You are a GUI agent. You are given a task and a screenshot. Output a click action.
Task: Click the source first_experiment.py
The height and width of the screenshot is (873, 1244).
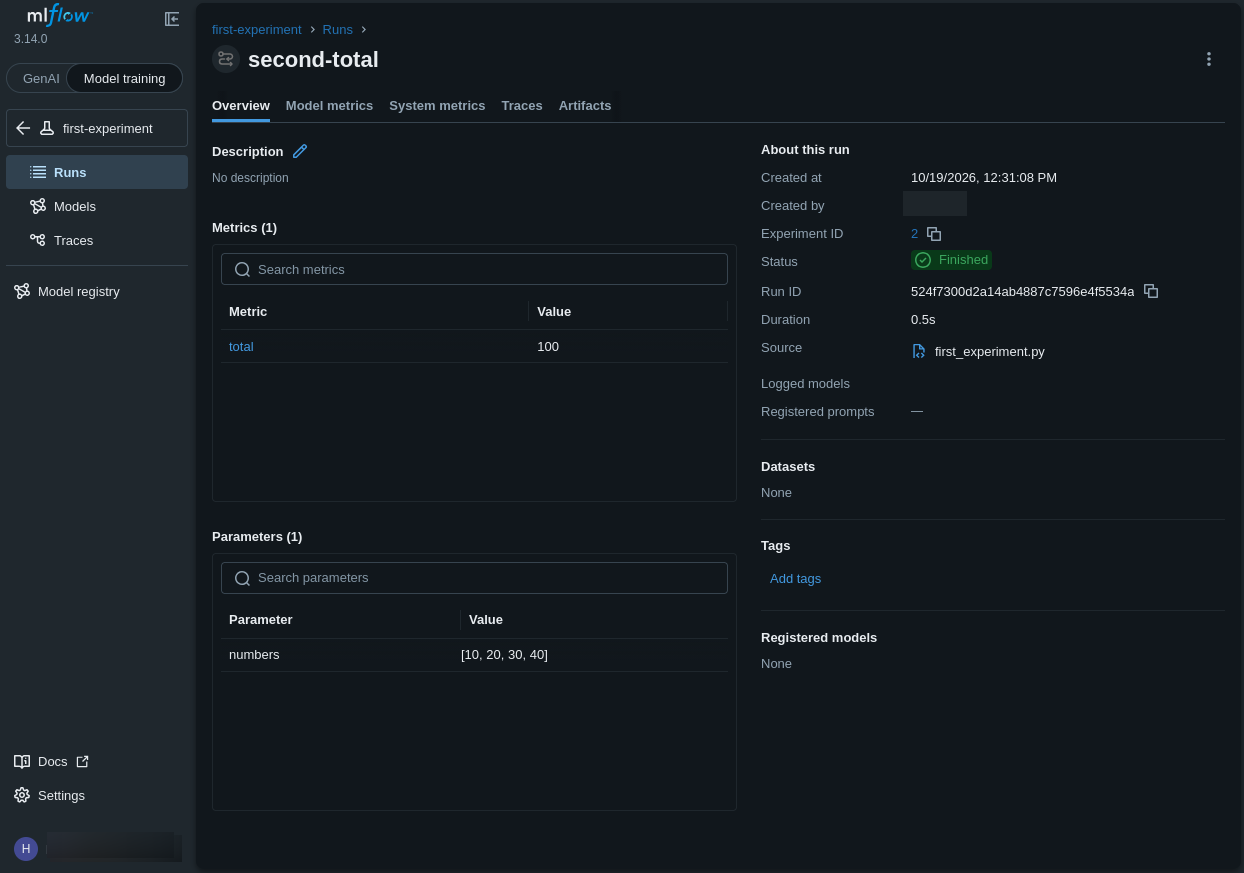coord(990,351)
